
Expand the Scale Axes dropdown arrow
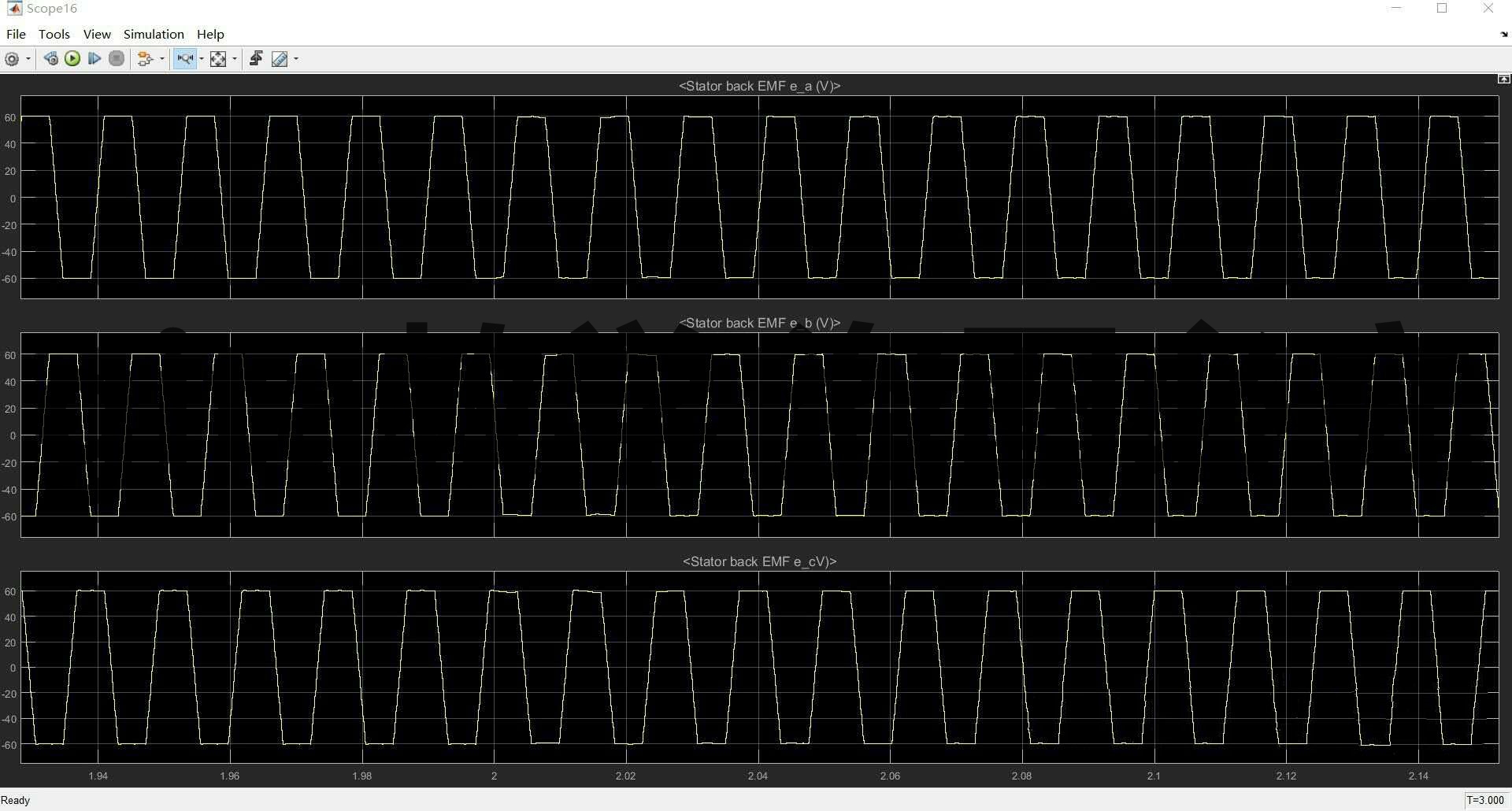click(234, 58)
